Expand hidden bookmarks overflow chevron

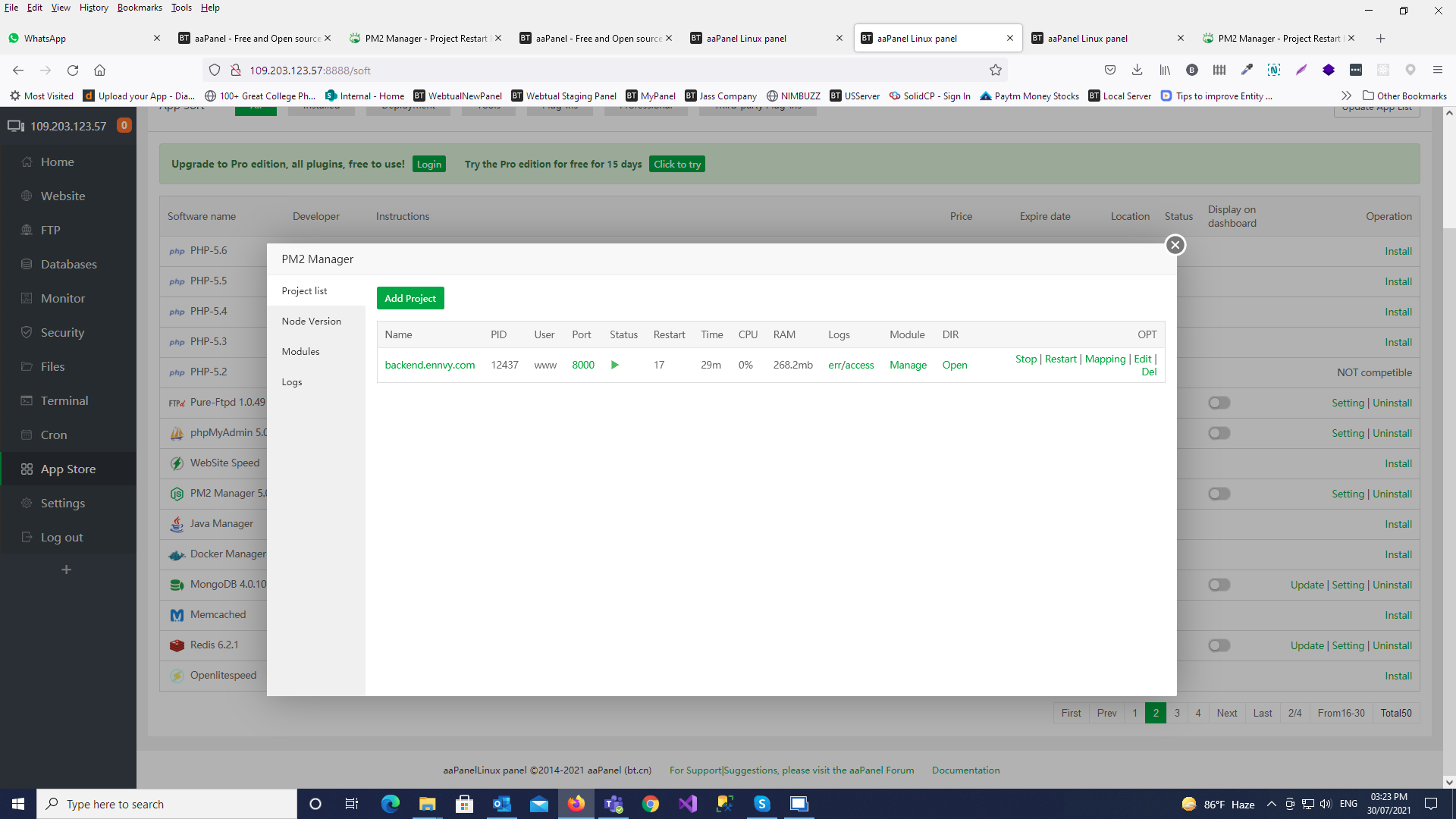click(1346, 96)
